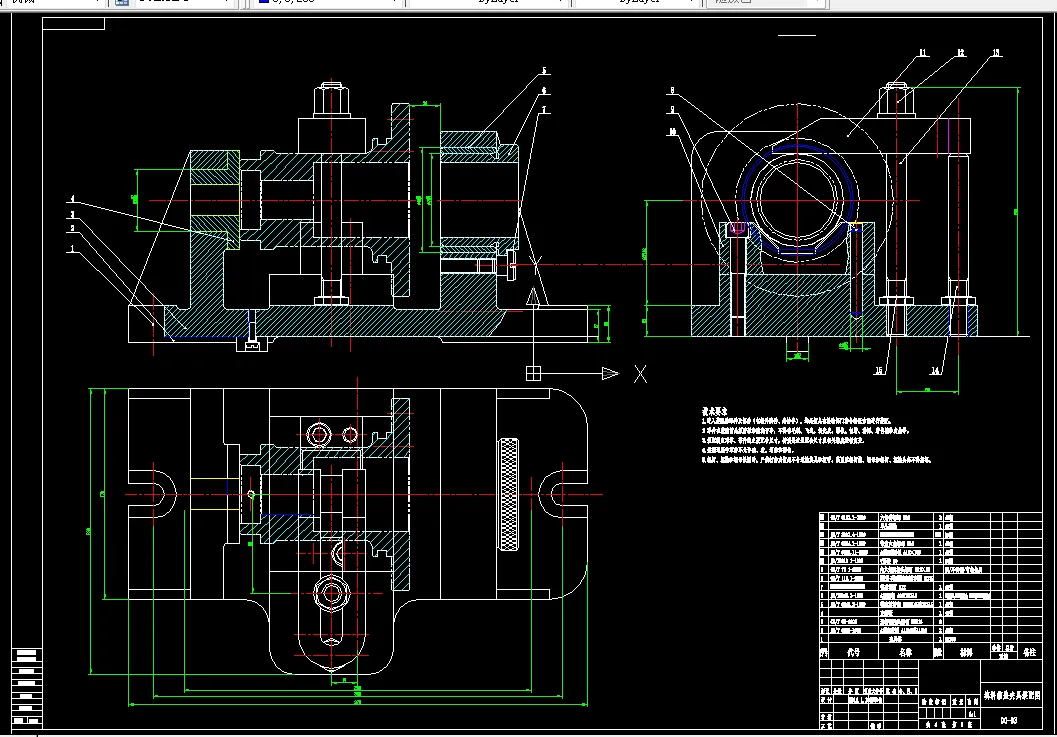This screenshot has height=737, width=1057.
Task: Click the 备注 column header in parts list
Action: (1029, 653)
